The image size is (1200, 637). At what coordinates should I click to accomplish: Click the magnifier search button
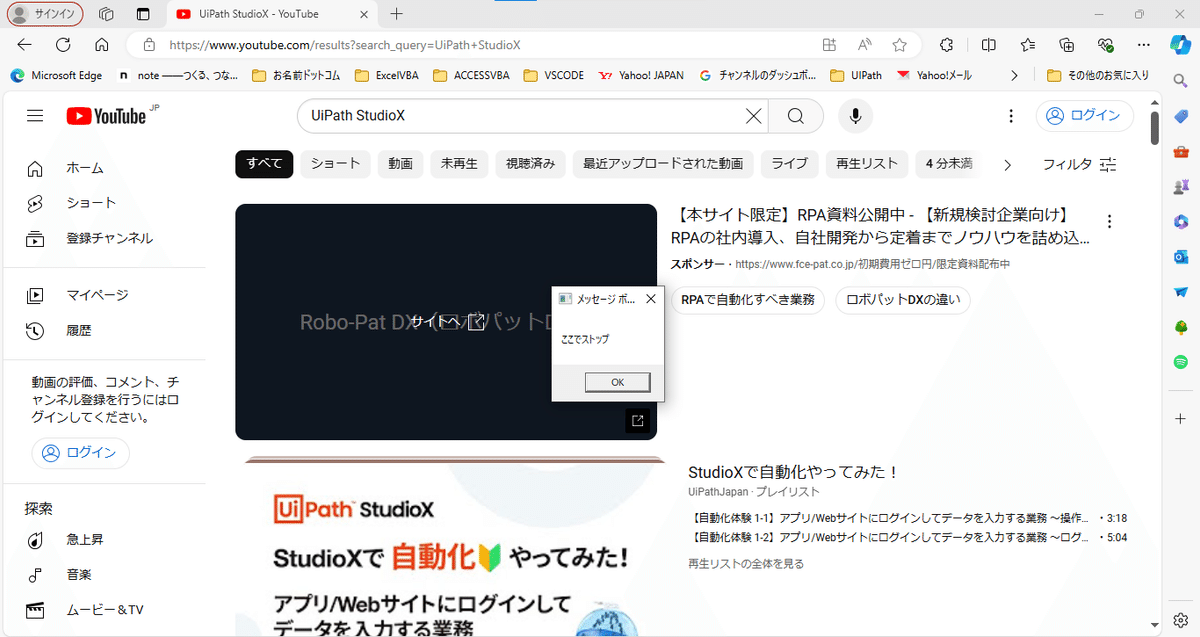[x=796, y=116]
